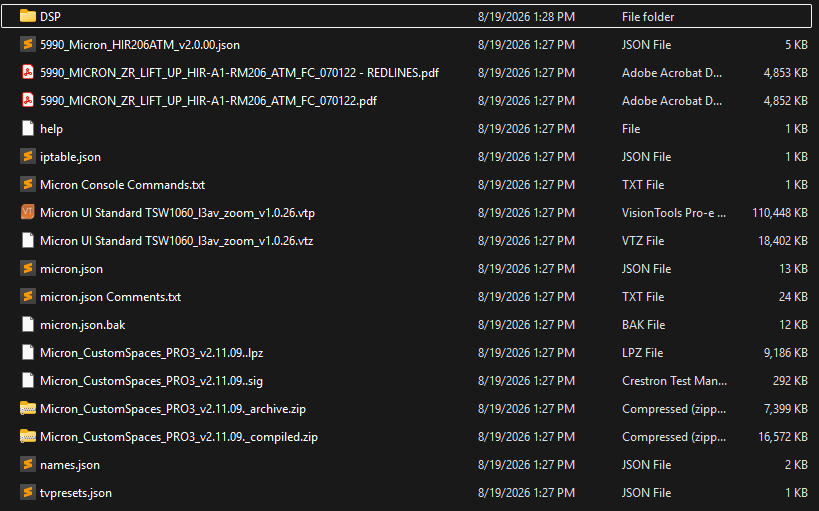The width and height of the screenshot is (819, 511).
Task: Click icon beside Micron Console Commands.txt
Action: 28,184
